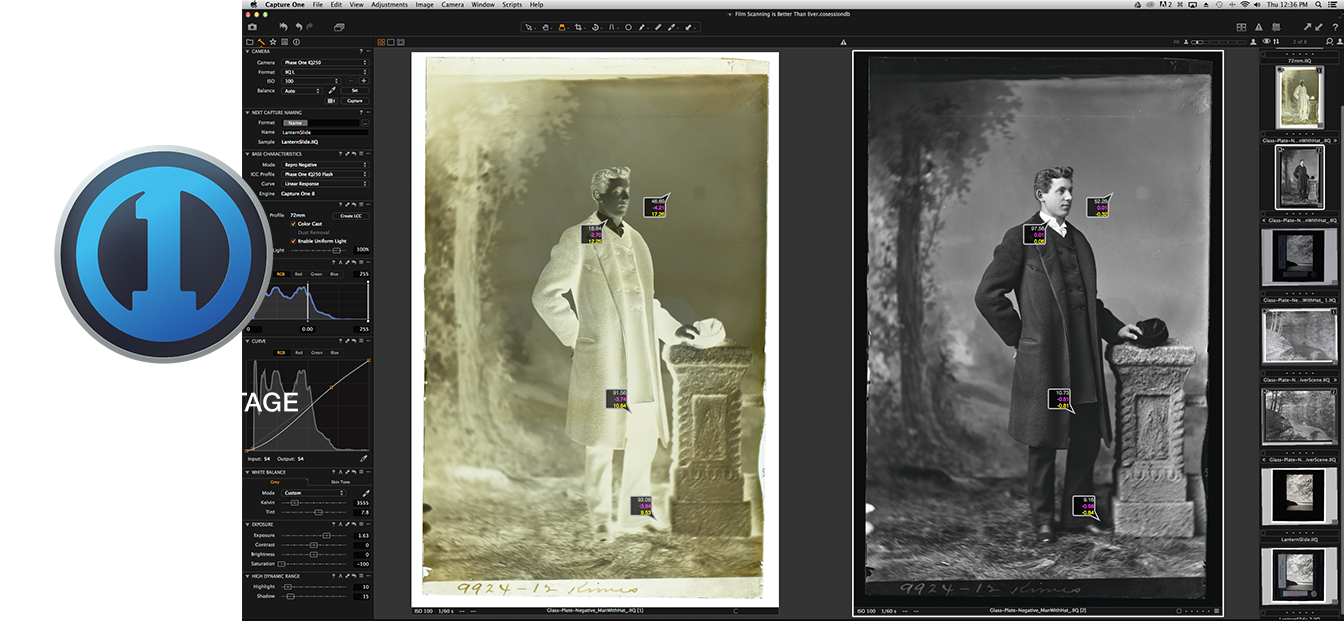Click the variants stack icon in toolbar

click(x=339, y=27)
